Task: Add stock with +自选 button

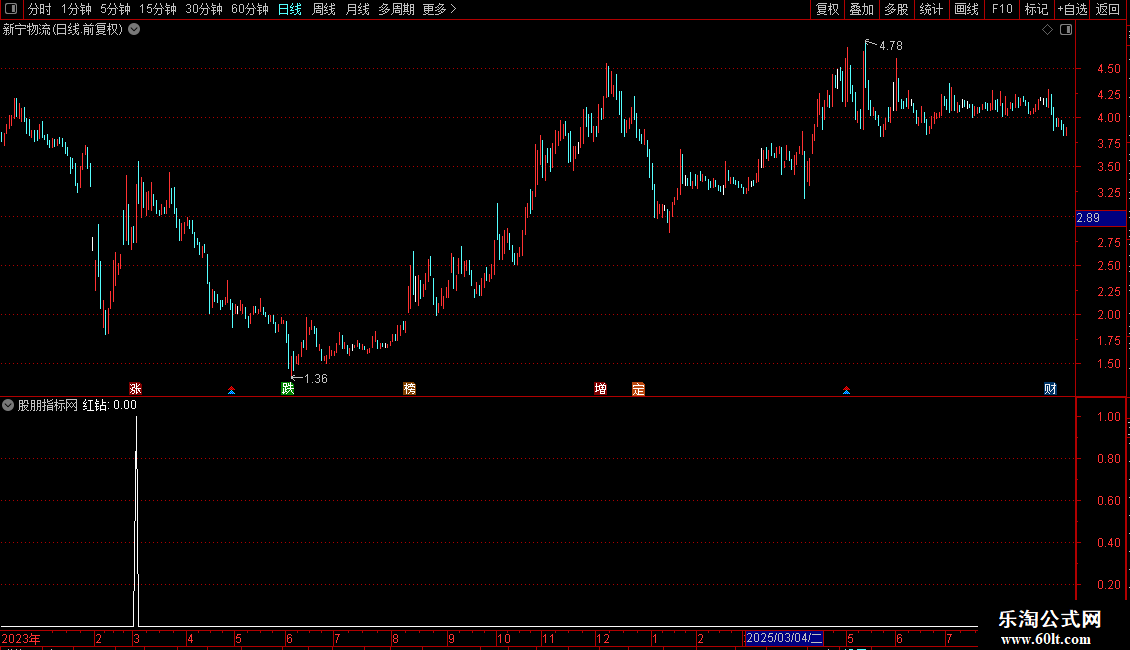Action: click(x=1072, y=9)
